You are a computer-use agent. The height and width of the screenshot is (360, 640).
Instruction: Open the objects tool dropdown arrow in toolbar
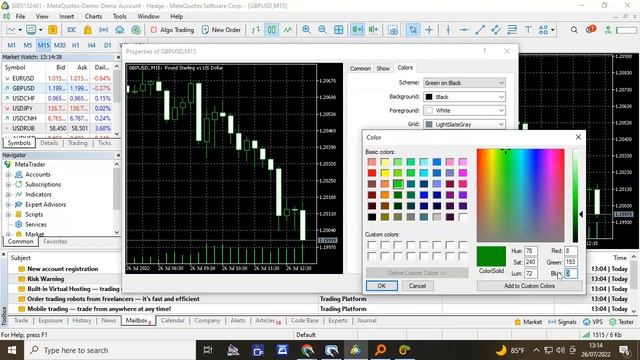[553, 30]
